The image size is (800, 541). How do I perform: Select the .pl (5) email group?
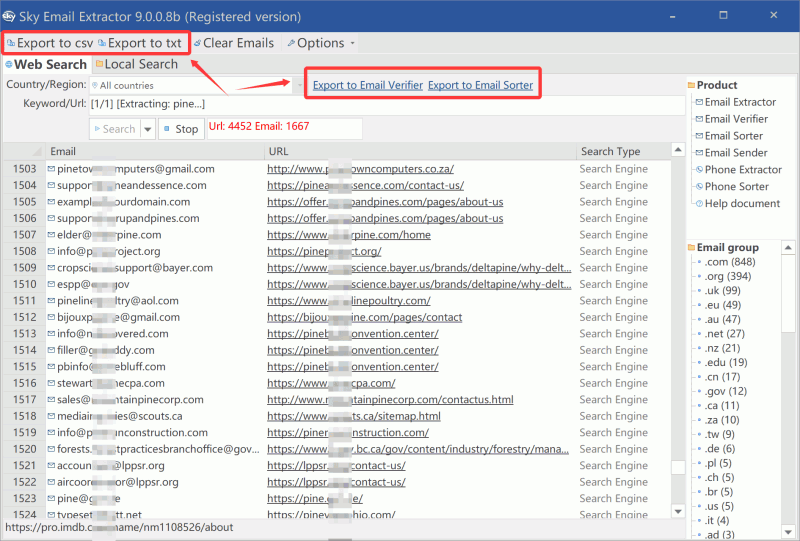point(718,463)
